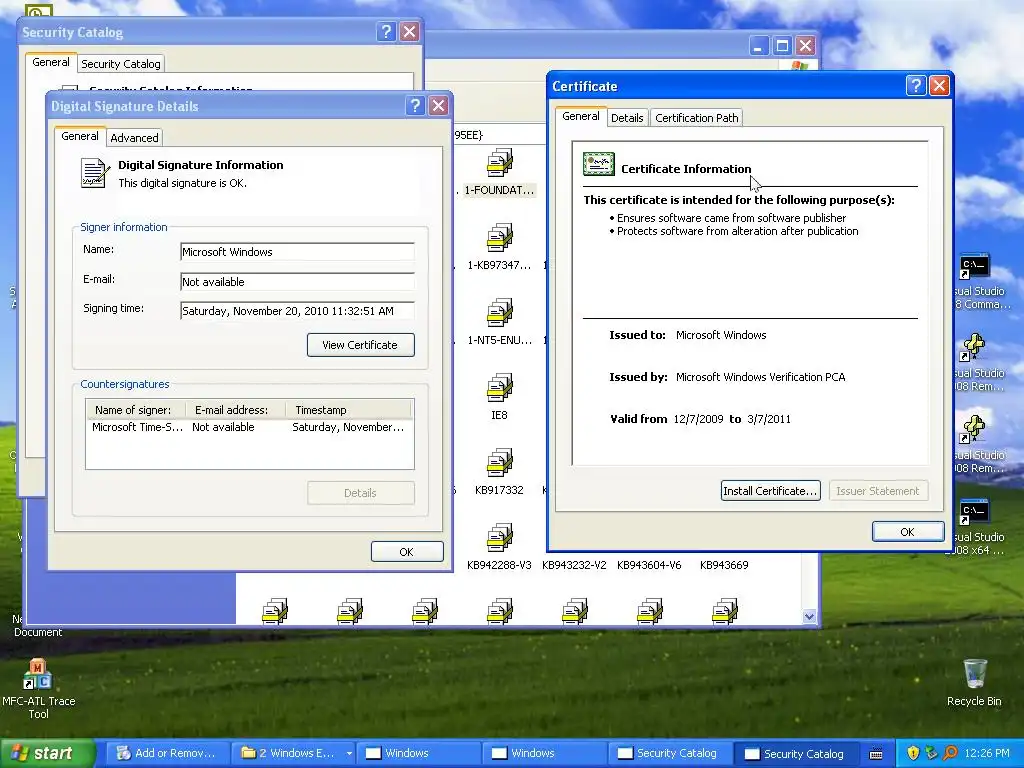1024x768 pixels.
Task: Select the Microsoft Time-S... countersignature row
Action: 249,427
